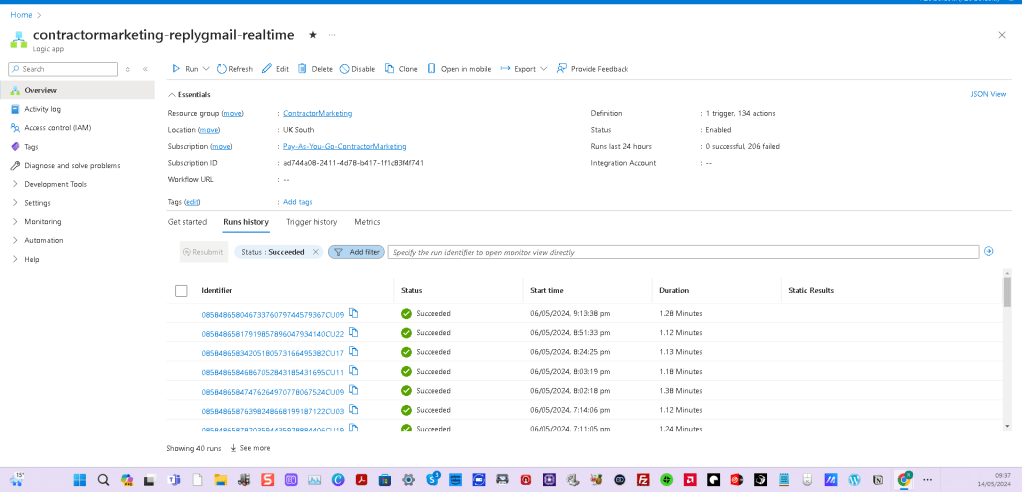Click Edit pencil in the toolbar
Screen dimensions: 1022x492
(x=275, y=68)
